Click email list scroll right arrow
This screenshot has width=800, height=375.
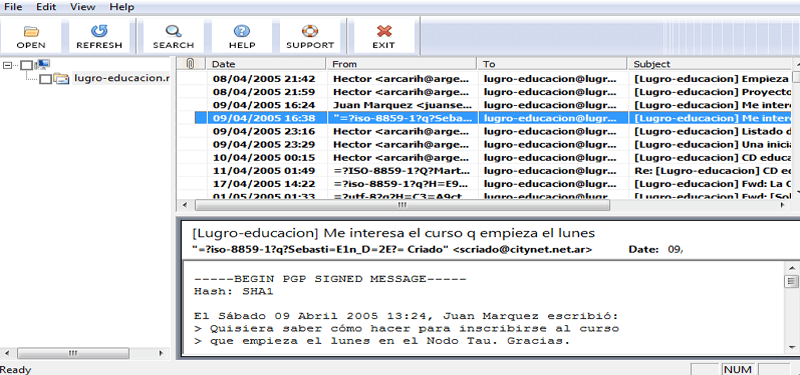pos(782,205)
